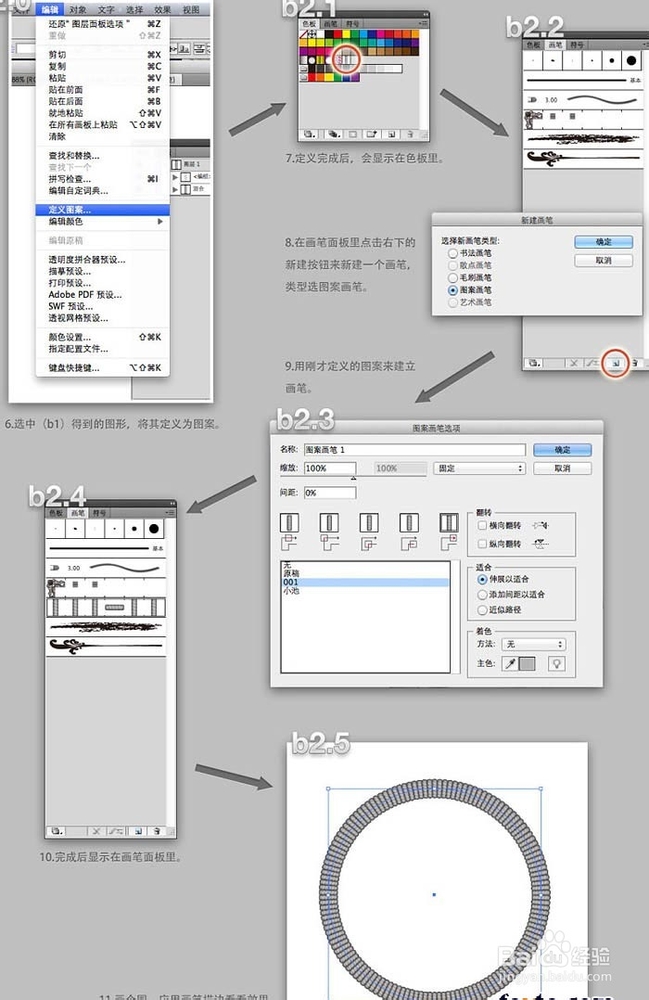Click the 间距 spacing input field
649x1000 pixels.
click(x=330, y=493)
